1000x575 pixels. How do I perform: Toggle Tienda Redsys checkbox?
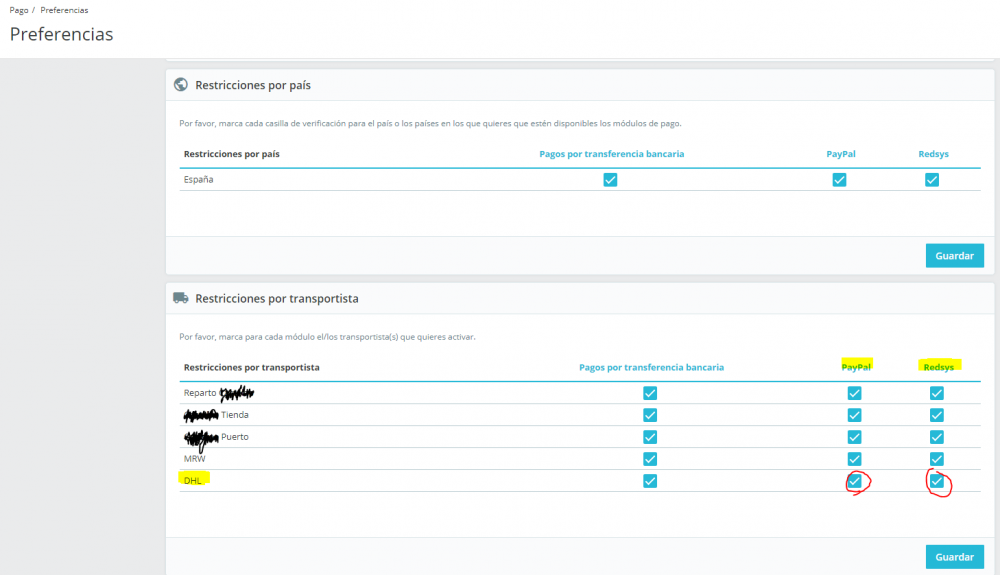coord(936,415)
